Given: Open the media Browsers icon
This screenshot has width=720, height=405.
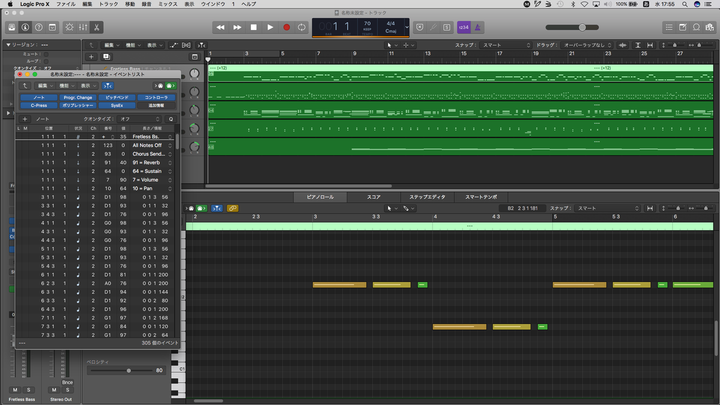Looking at the screenshot, I should tap(710, 28).
